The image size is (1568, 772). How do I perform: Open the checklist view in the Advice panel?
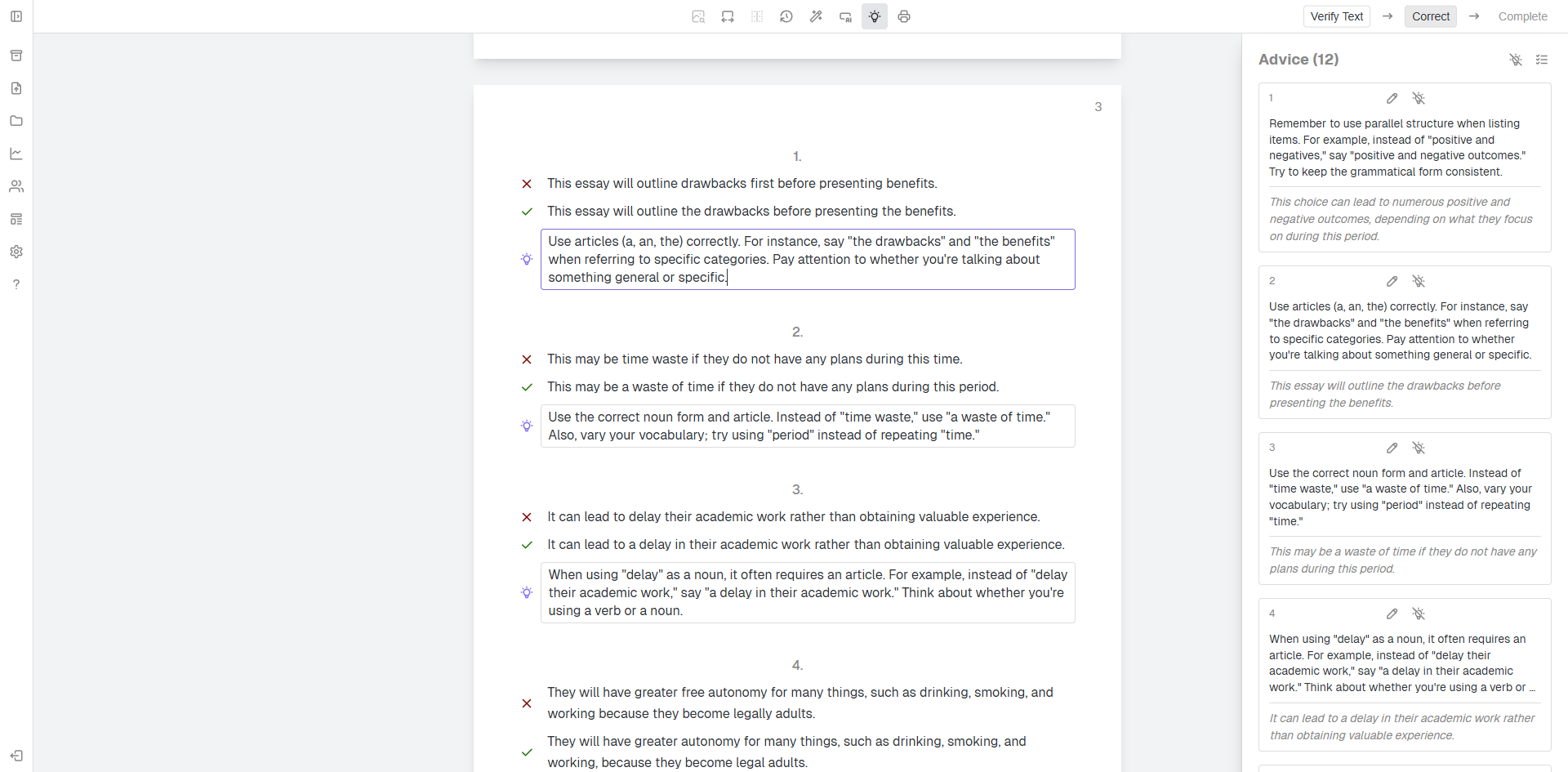tap(1543, 60)
